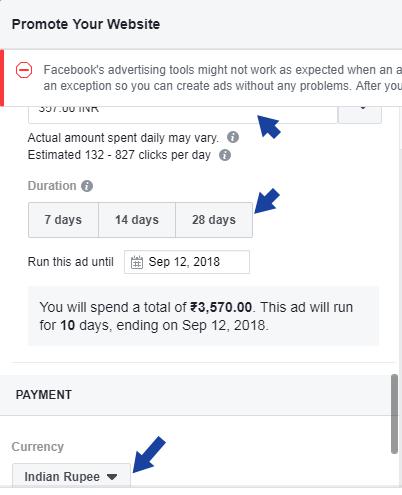Click the Currency label
Screen dimensions: 402x495
click(38, 447)
